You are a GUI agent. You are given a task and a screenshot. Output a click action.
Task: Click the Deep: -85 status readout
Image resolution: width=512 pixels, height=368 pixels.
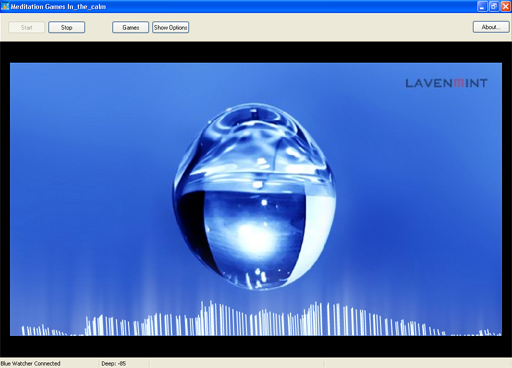coord(114,363)
